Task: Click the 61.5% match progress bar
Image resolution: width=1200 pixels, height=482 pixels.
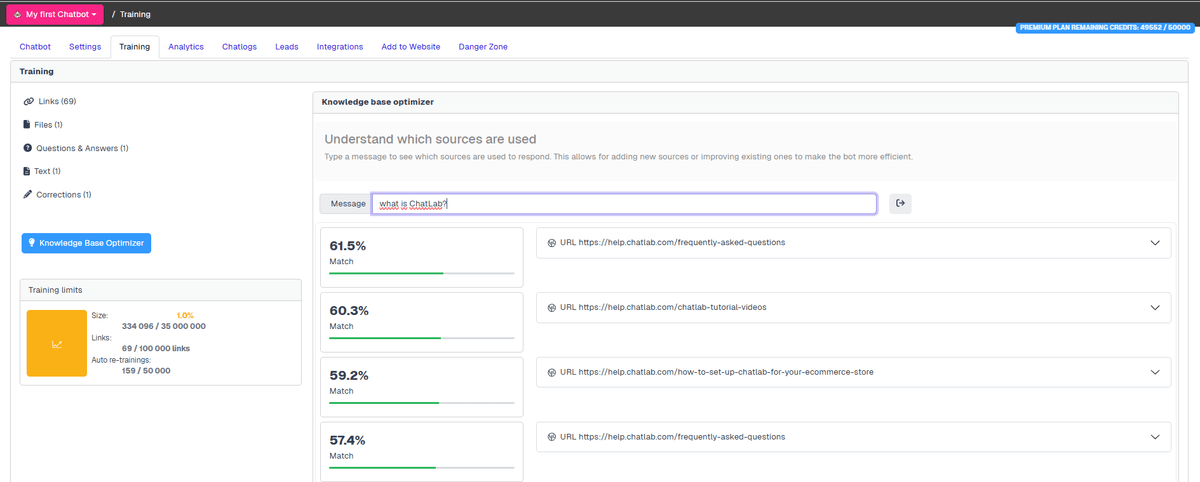Action: coord(421,272)
